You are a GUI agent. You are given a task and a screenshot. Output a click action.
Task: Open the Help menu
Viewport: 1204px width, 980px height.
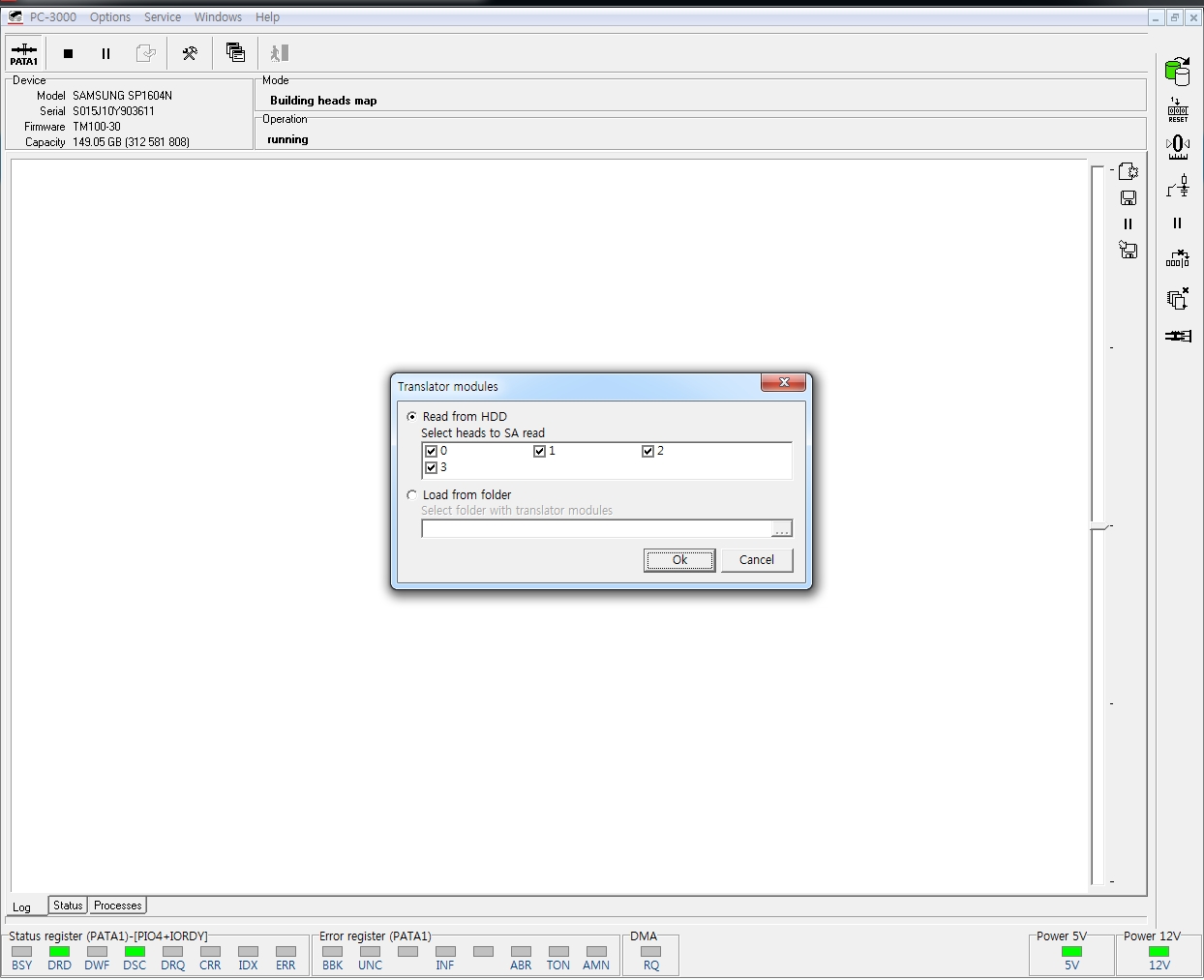click(x=267, y=17)
